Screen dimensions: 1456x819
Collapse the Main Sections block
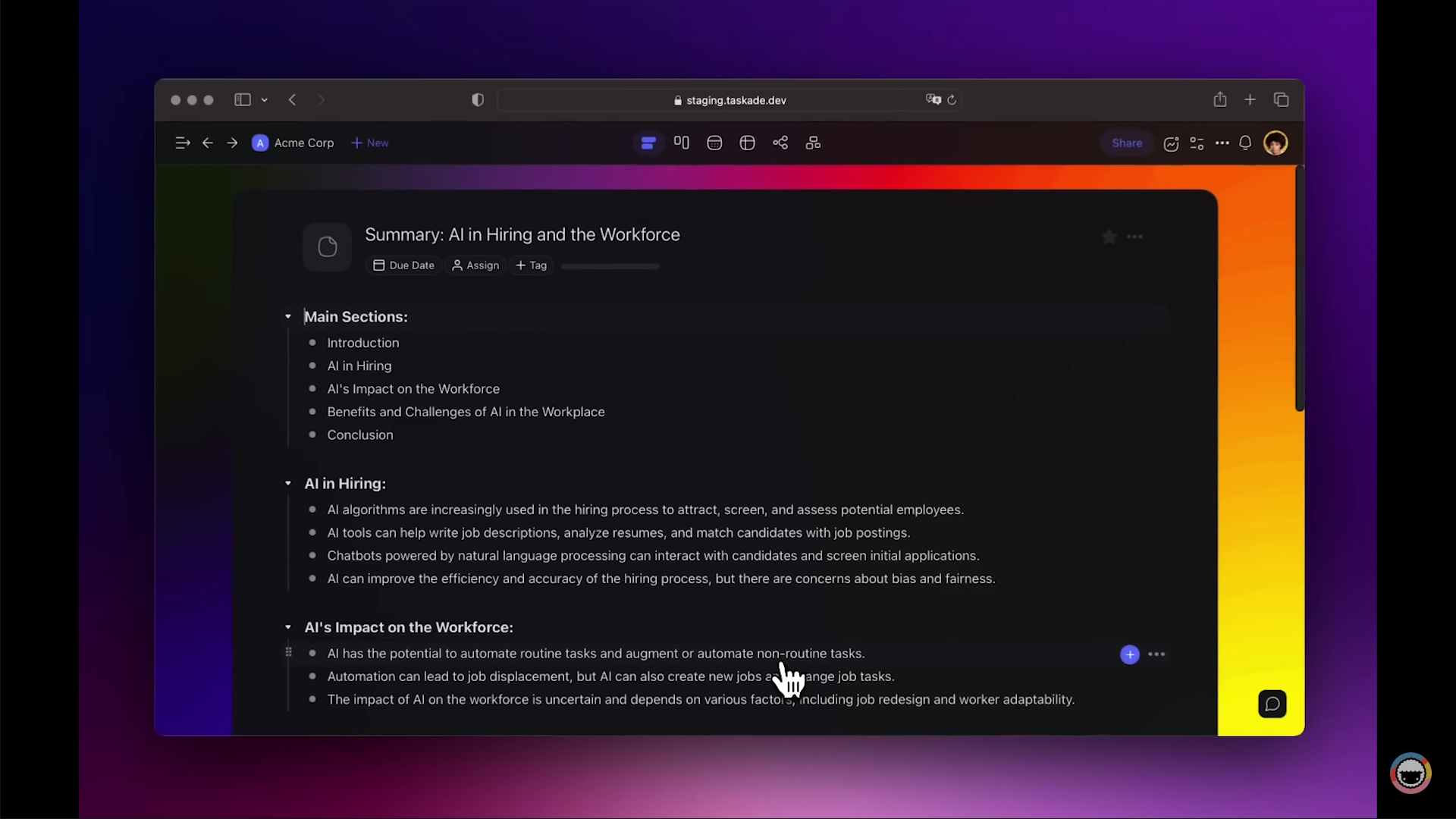pyautogui.click(x=288, y=316)
